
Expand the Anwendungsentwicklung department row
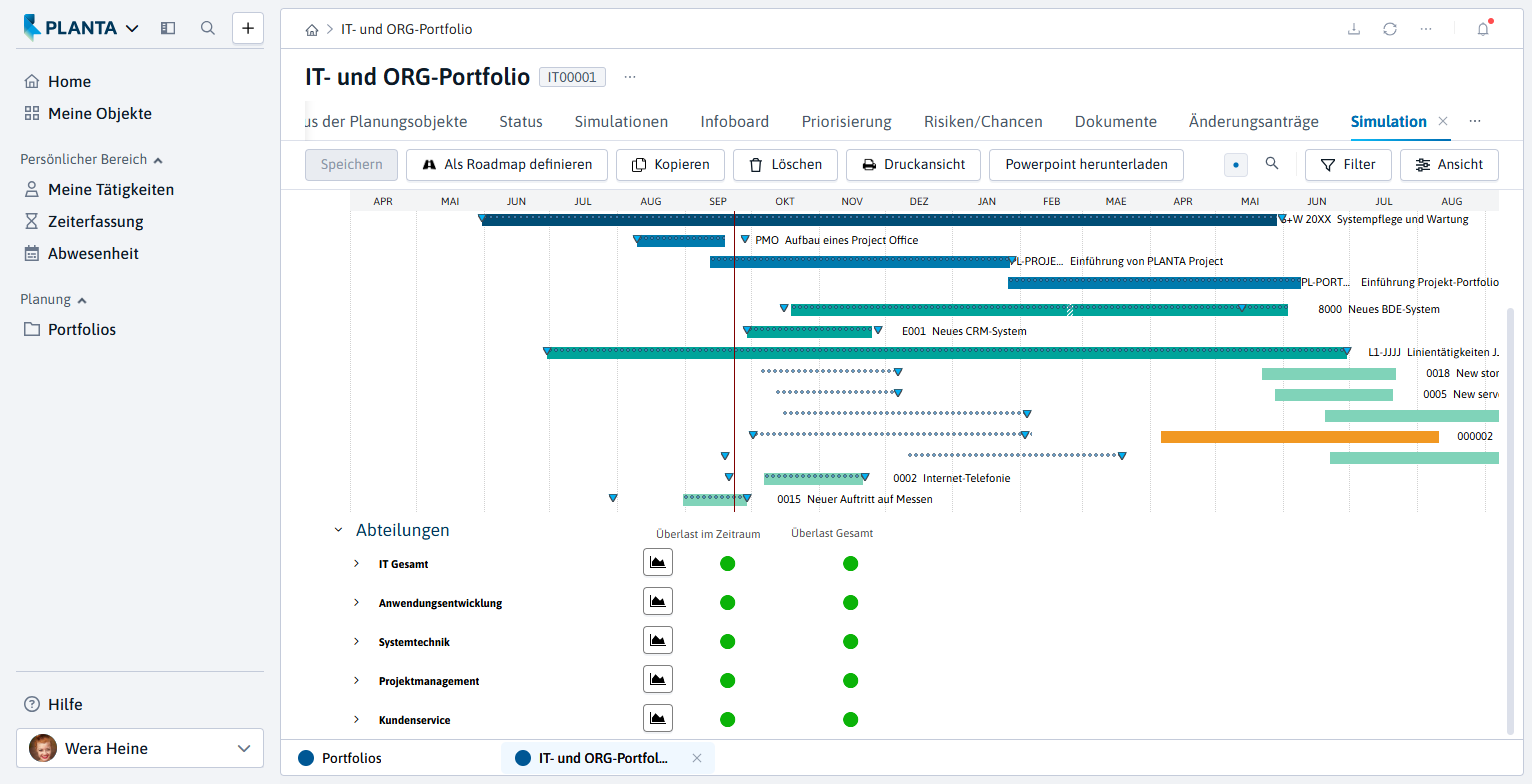click(x=356, y=603)
